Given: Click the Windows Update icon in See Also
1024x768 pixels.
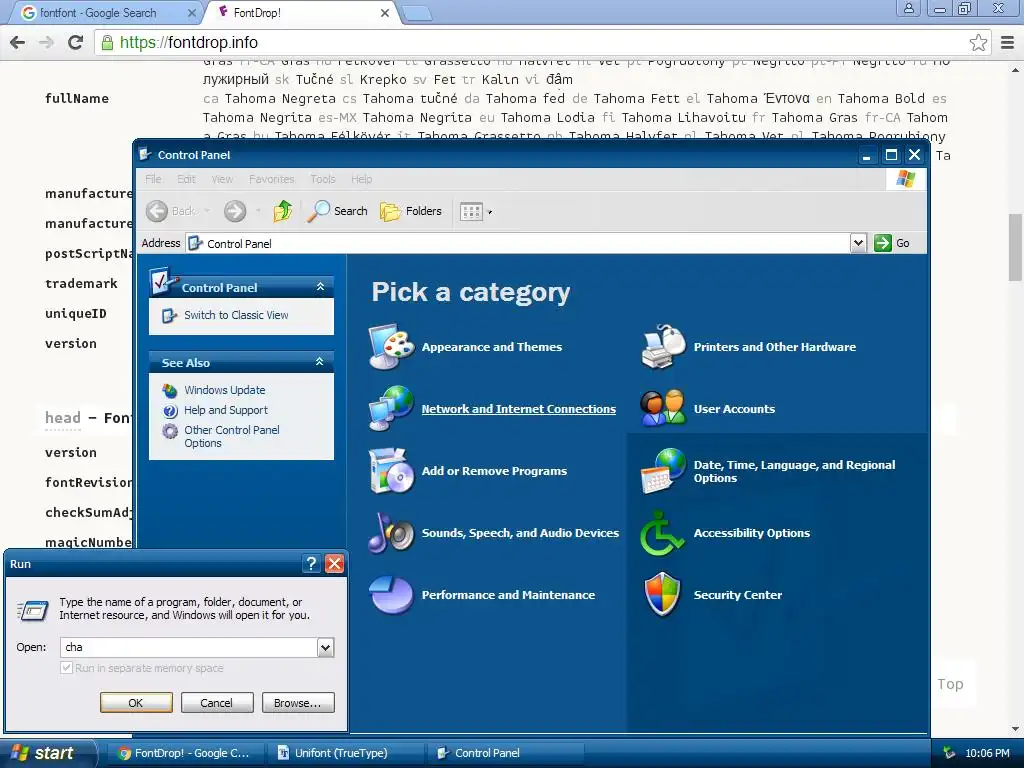Looking at the screenshot, I should pos(170,391).
